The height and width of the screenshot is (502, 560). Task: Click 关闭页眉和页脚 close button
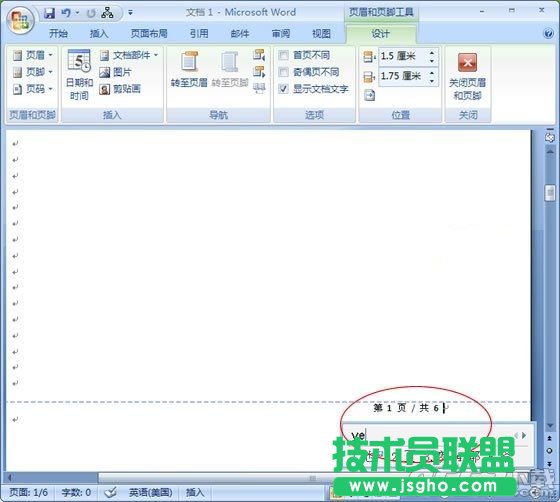coord(468,76)
